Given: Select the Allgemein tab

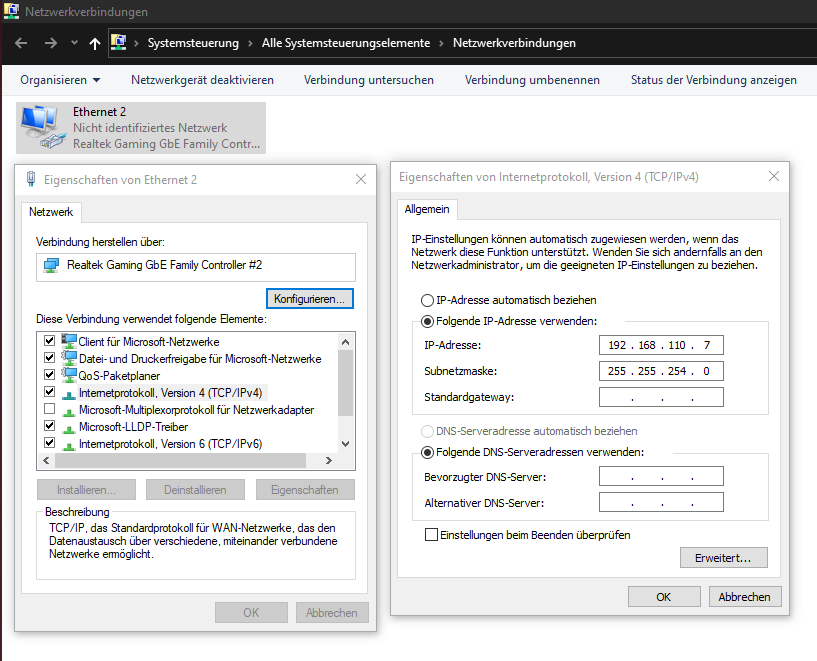Looking at the screenshot, I should pyautogui.click(x=427, y=209).
